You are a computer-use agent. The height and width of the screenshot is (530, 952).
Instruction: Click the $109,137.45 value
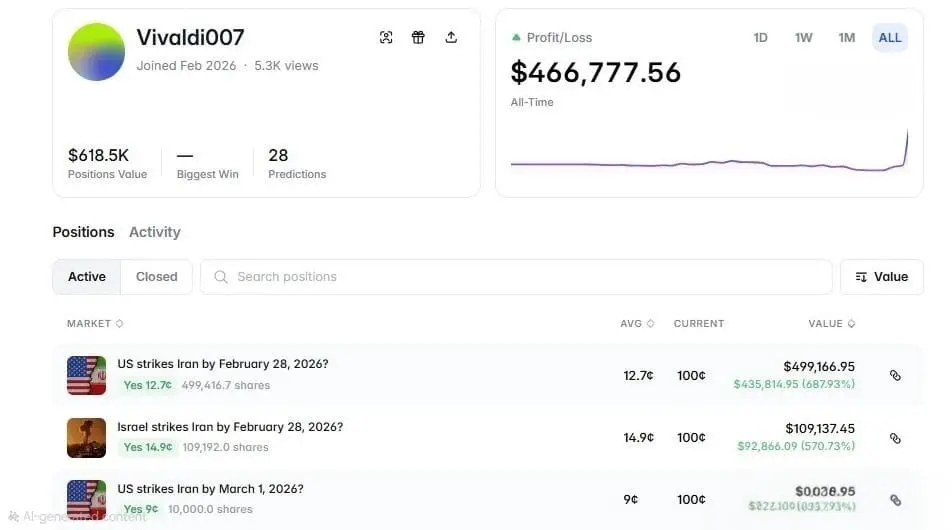point(820,428)
